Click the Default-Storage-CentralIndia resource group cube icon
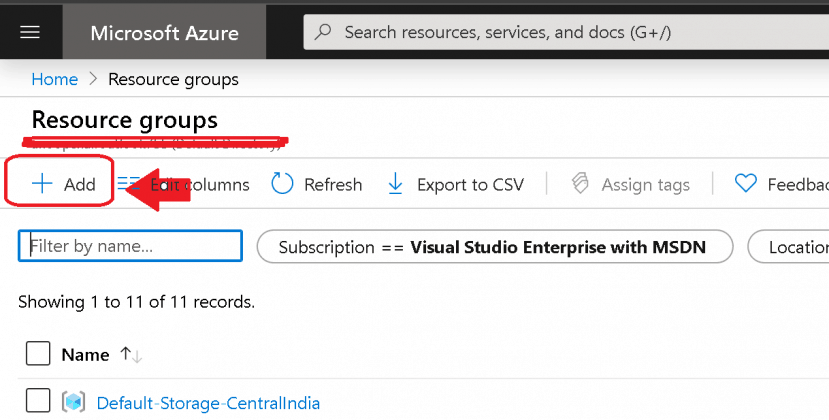This screenshot has width=829, height=420. [73, 403]
